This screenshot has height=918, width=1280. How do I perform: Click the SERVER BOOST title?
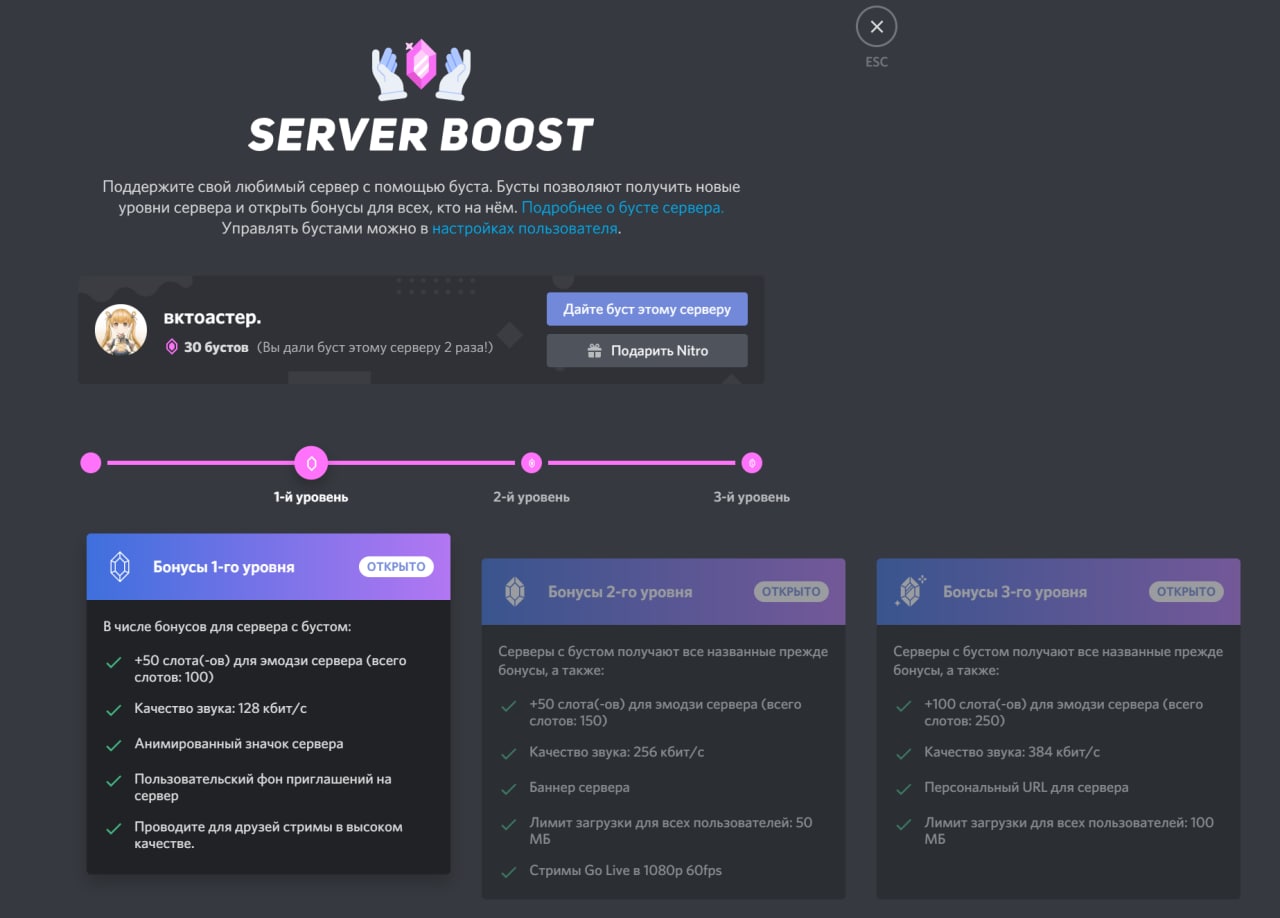click(421, 135)
